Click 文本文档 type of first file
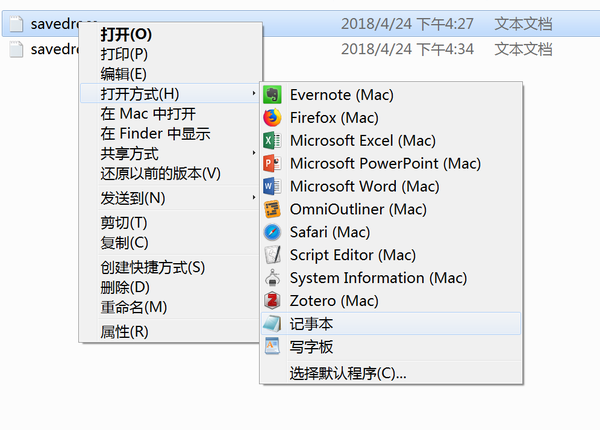600x430 pixels. click(x=523, y=24)
